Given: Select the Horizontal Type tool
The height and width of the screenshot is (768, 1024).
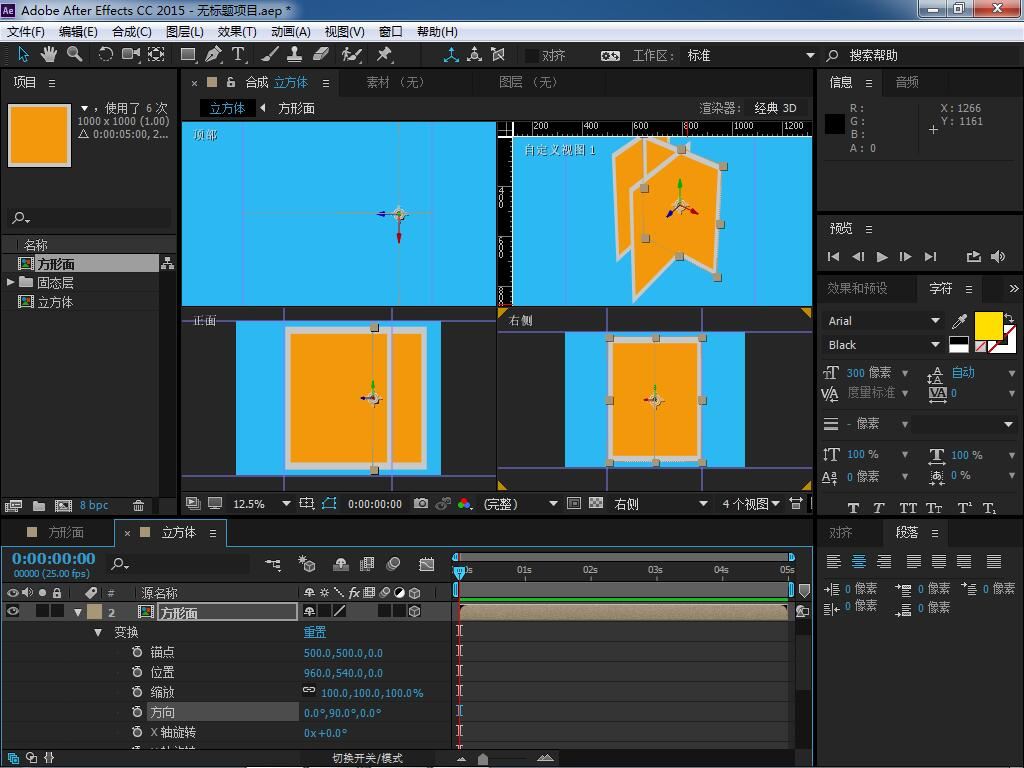Looking at the screenshot, I should point(239,54).
